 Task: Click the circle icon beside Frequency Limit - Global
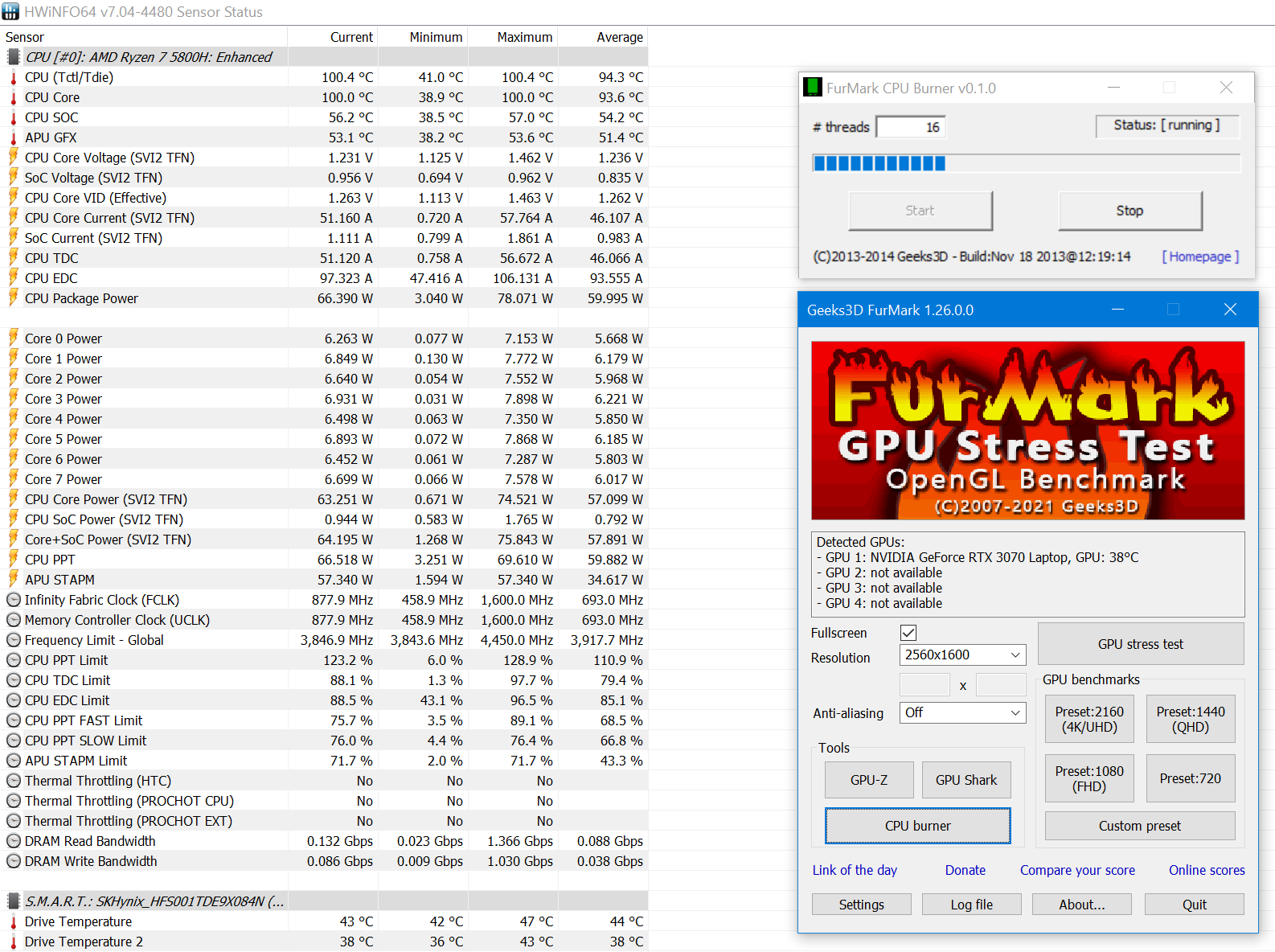click(x=14, y=640)
